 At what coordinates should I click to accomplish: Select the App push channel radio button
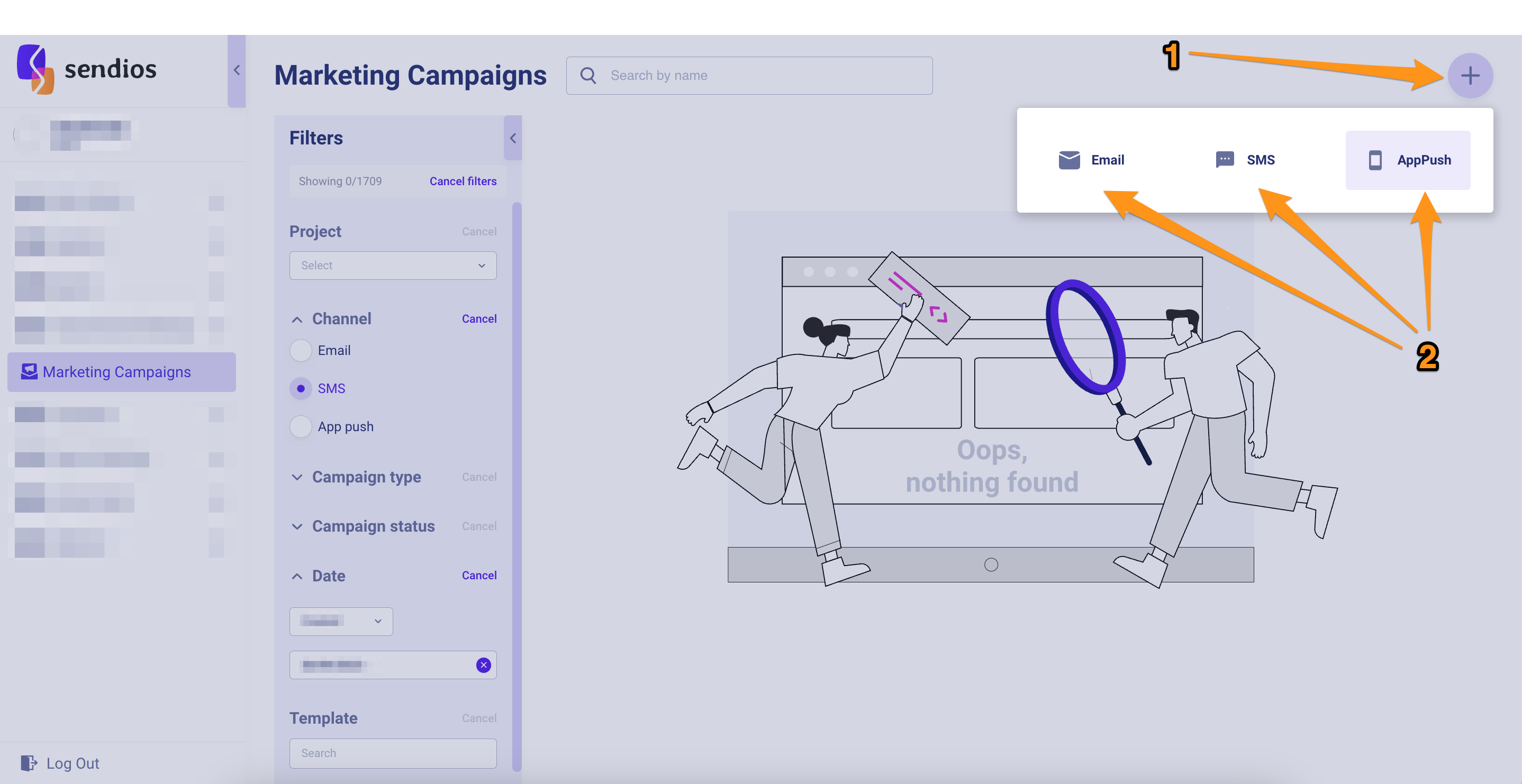pyautogui.click(x=301, y=426)
